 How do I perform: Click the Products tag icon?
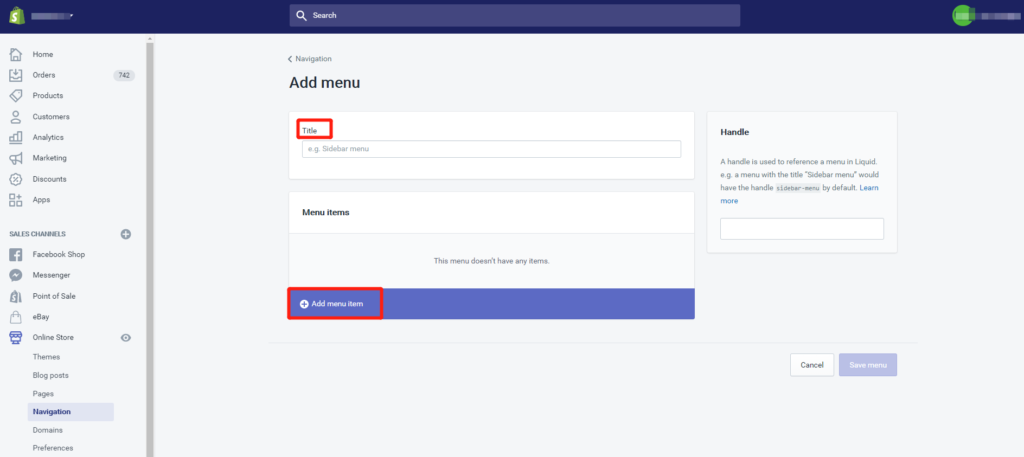pyautogui.click(x=16, y=95)
